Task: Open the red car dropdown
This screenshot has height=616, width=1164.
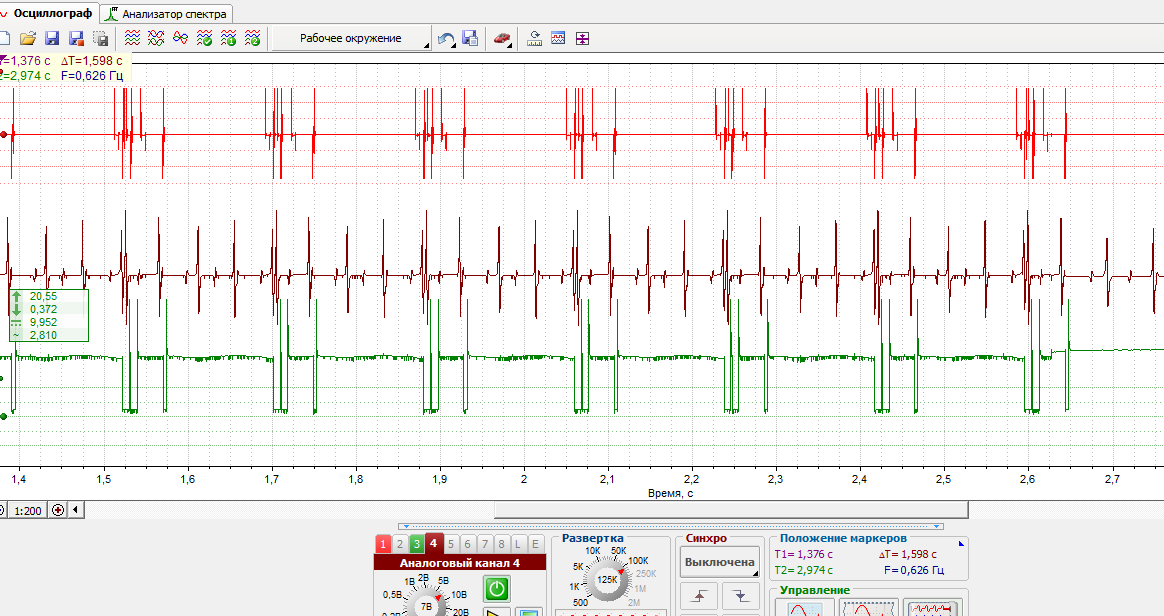Action: (x=503, y=39)
